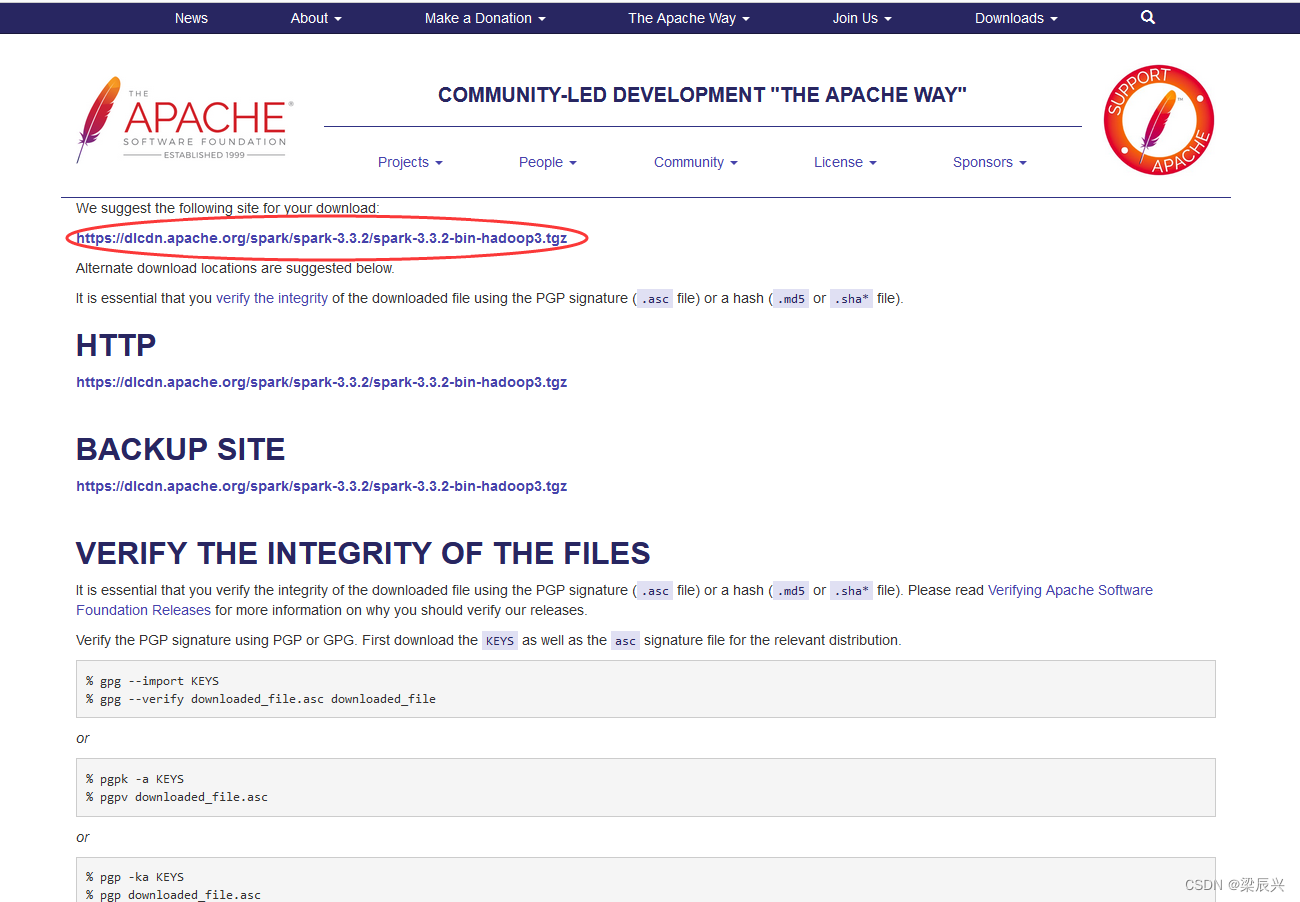
Task: Open the License dropdown
Action: tap(845, 162)
